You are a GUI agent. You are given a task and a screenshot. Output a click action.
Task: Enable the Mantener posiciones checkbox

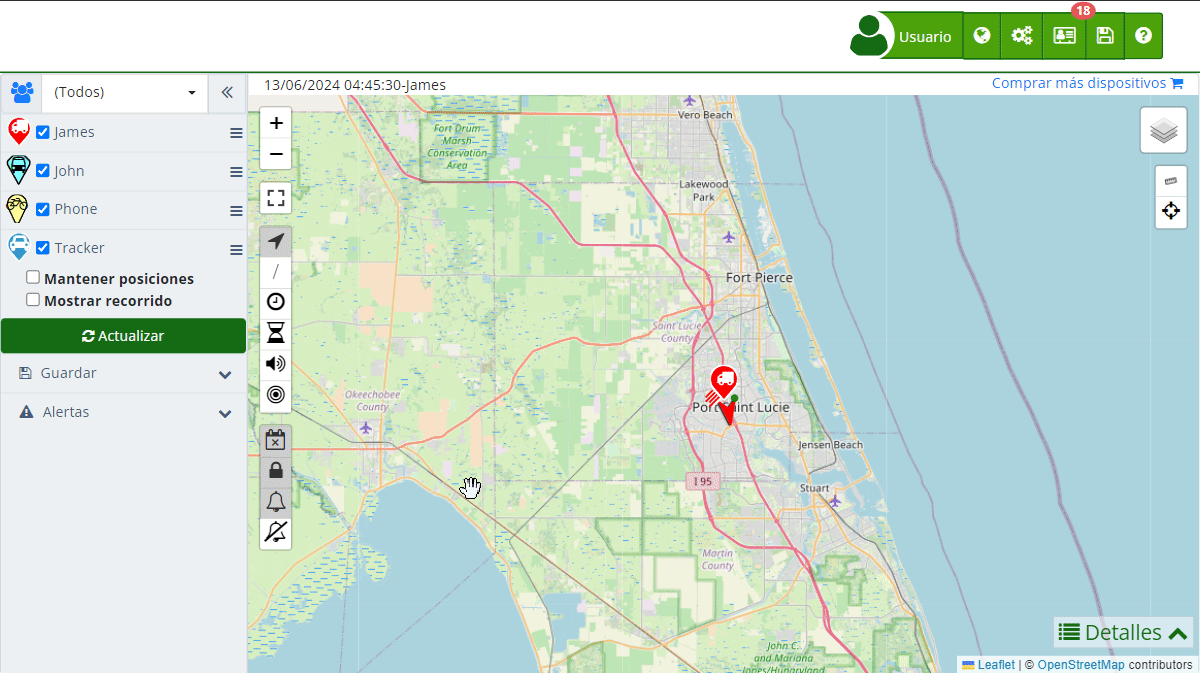point(33,278)
